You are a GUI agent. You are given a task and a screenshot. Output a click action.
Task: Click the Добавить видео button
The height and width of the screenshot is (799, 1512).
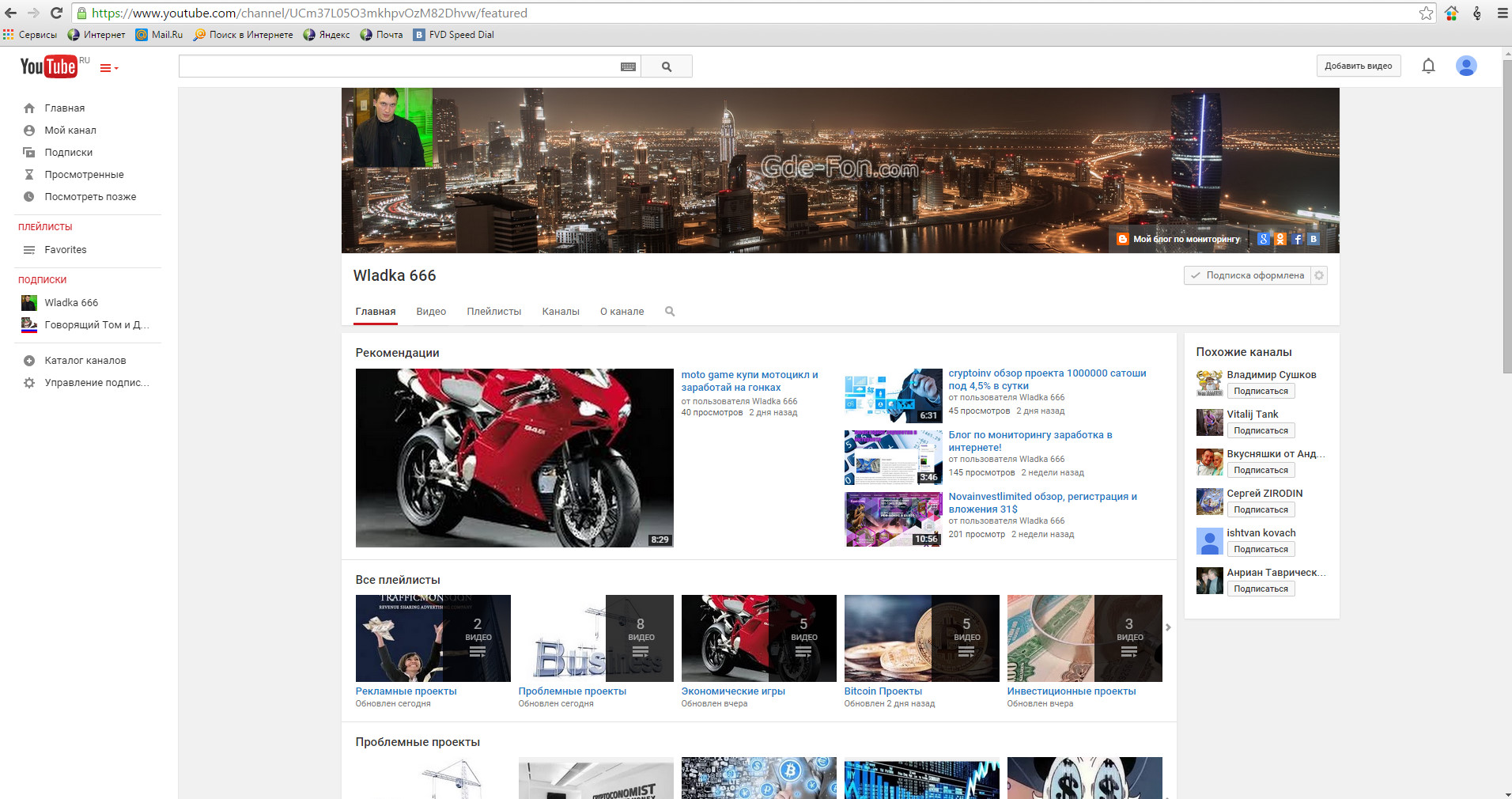coord(1358,66)
